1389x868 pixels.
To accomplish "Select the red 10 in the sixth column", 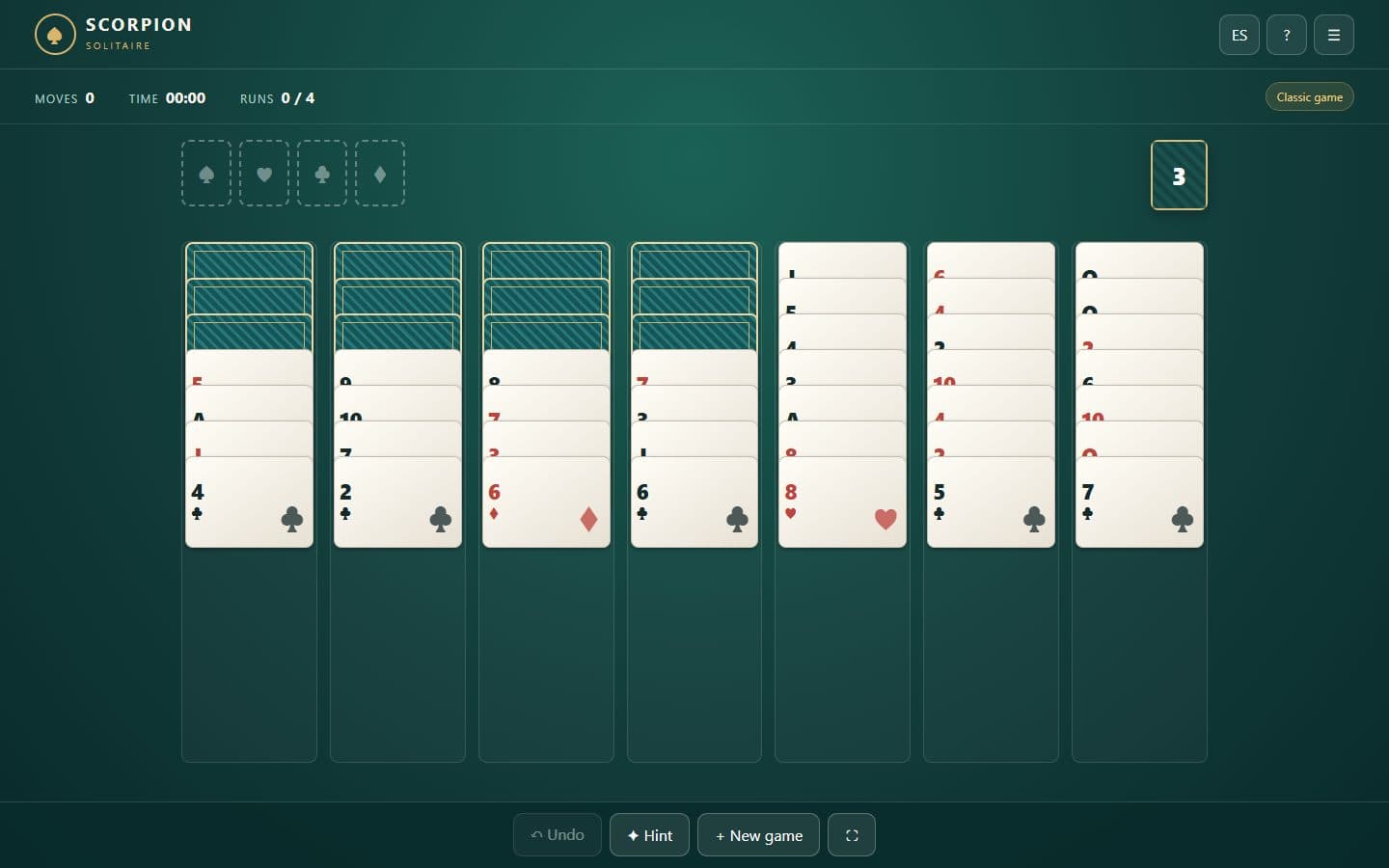I will coord(991,368).
